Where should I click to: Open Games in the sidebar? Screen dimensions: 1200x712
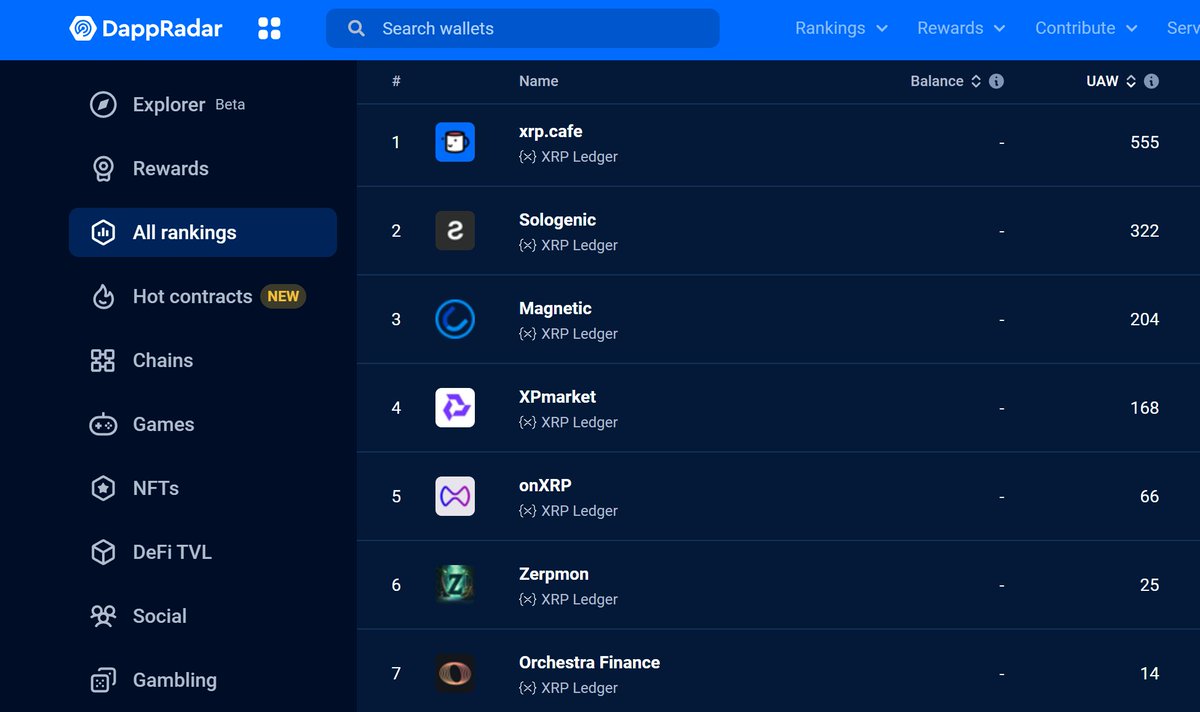[203, 424]
